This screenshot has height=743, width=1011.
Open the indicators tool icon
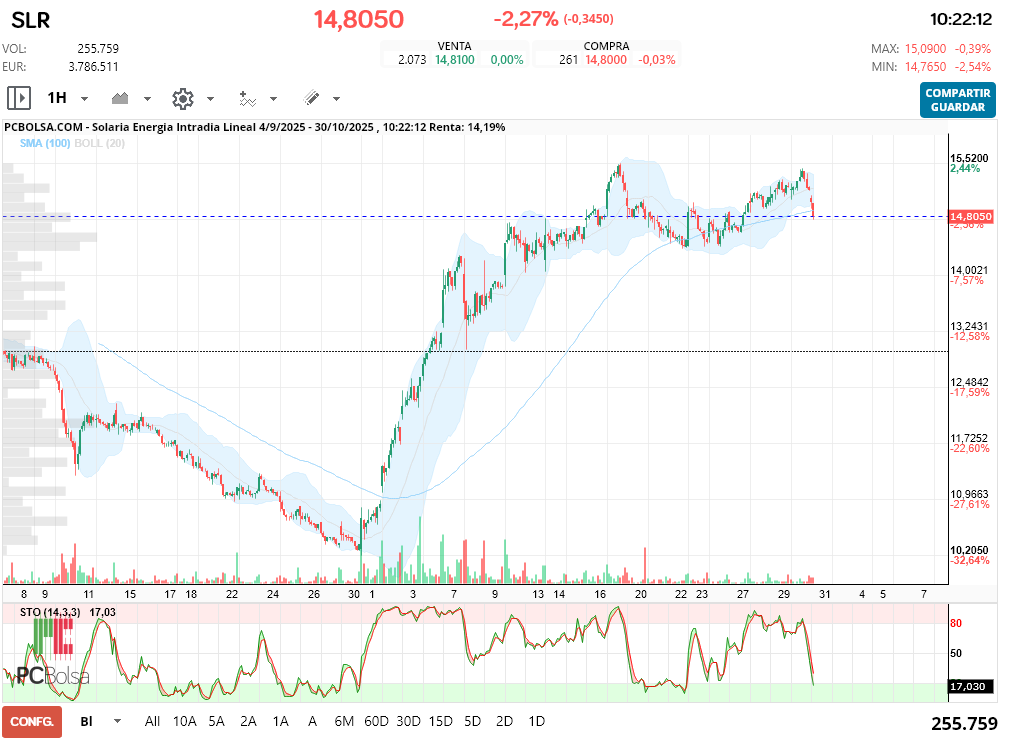(248, 99)
